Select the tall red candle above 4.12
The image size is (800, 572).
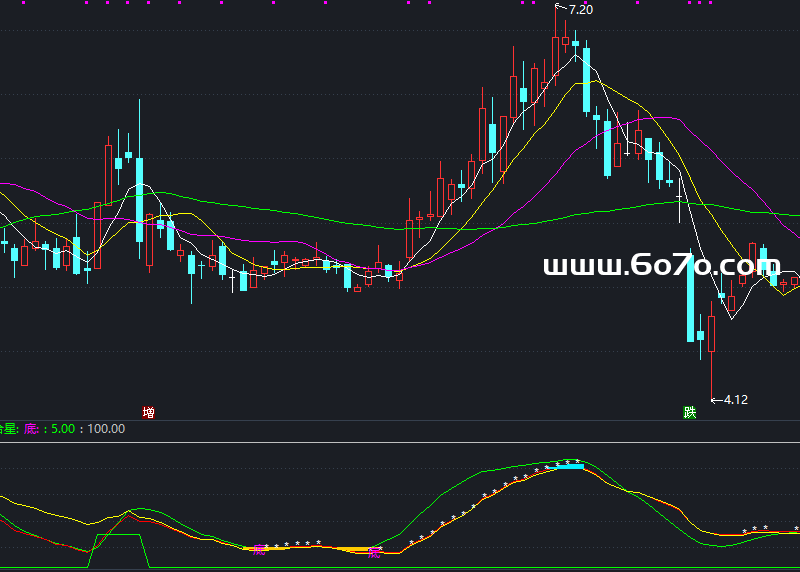point(711,333)
